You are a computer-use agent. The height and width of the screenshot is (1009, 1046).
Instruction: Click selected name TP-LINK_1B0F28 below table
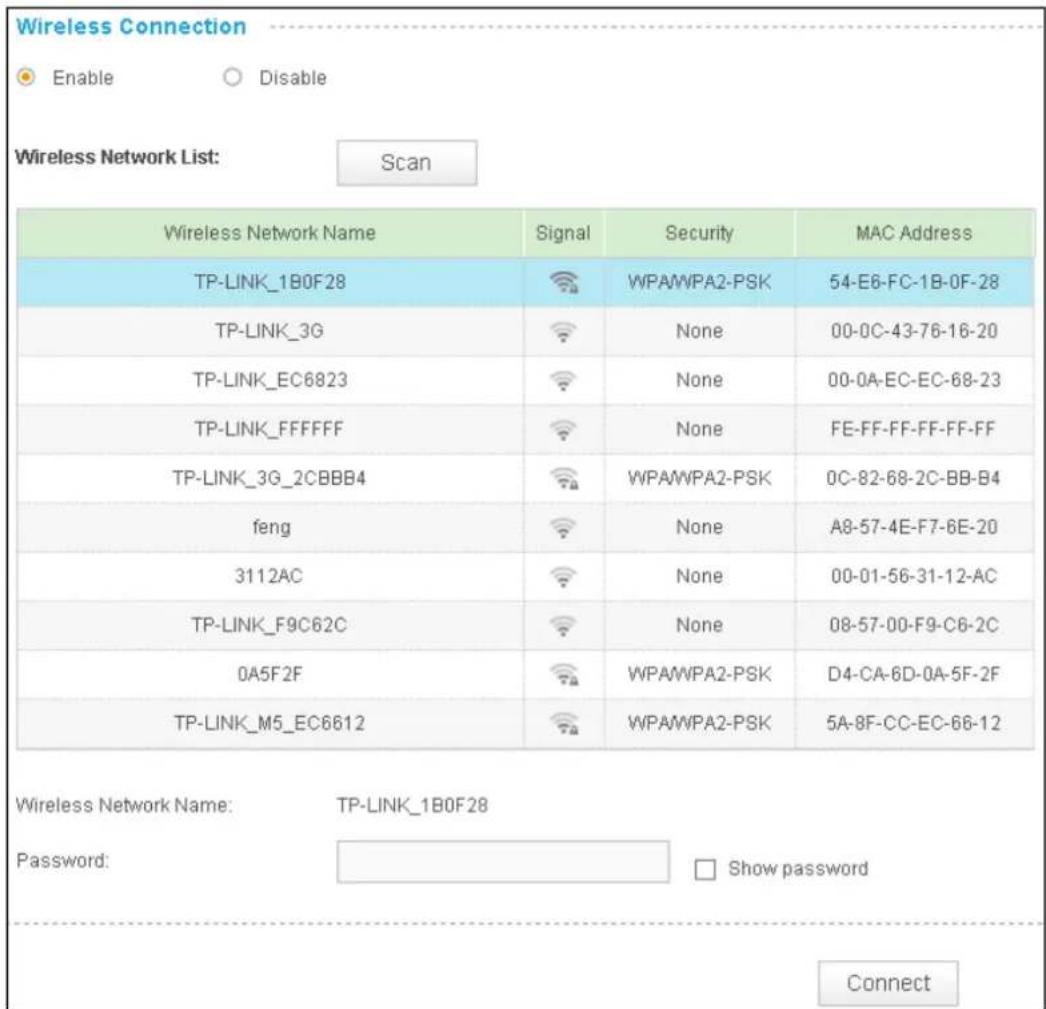pyautogui.click(x=412, y=806)
